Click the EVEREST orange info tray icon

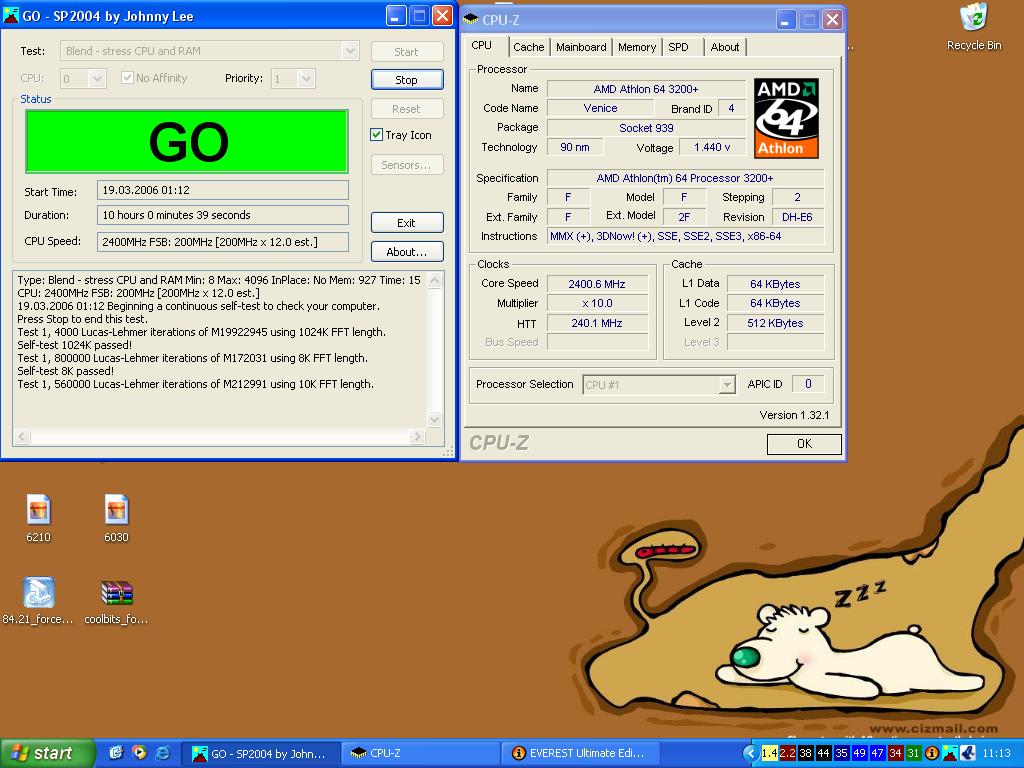coord(932,754)
